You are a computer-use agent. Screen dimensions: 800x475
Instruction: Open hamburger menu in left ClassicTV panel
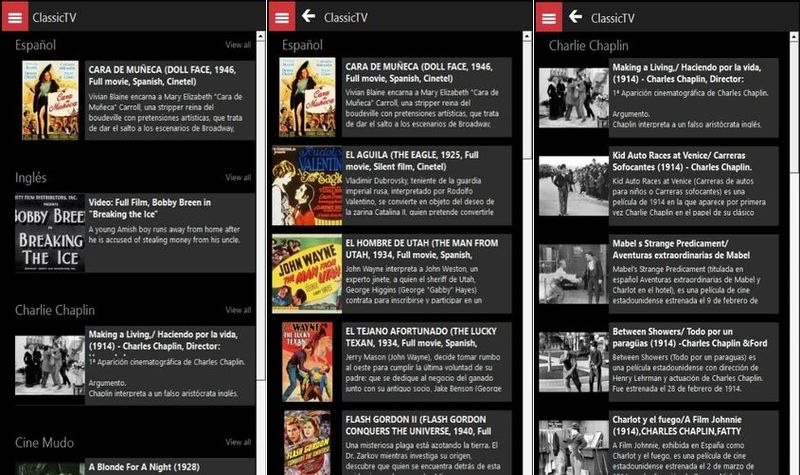[15, 17]
